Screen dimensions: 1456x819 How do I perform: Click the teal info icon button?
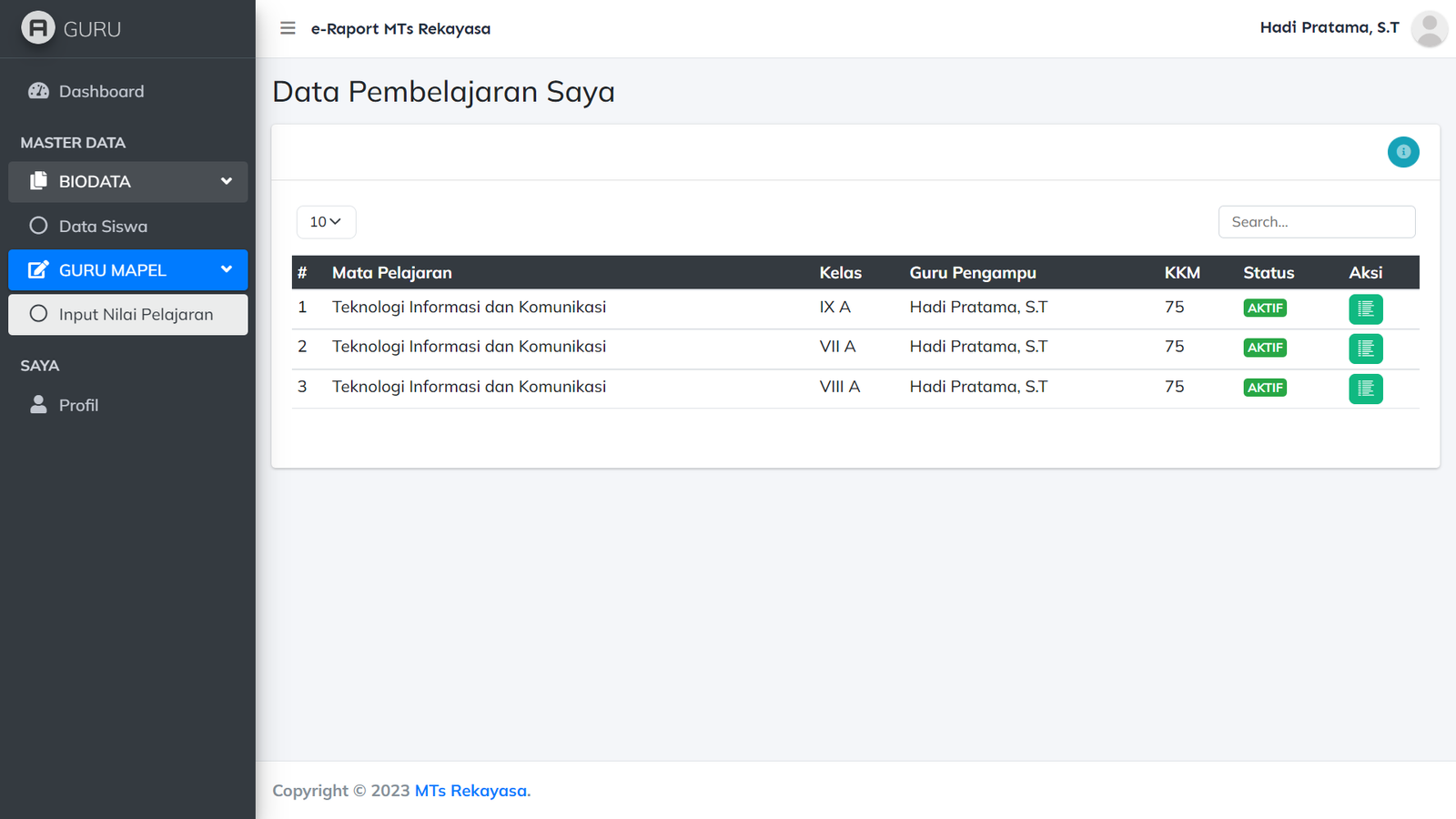(1402, 152)
